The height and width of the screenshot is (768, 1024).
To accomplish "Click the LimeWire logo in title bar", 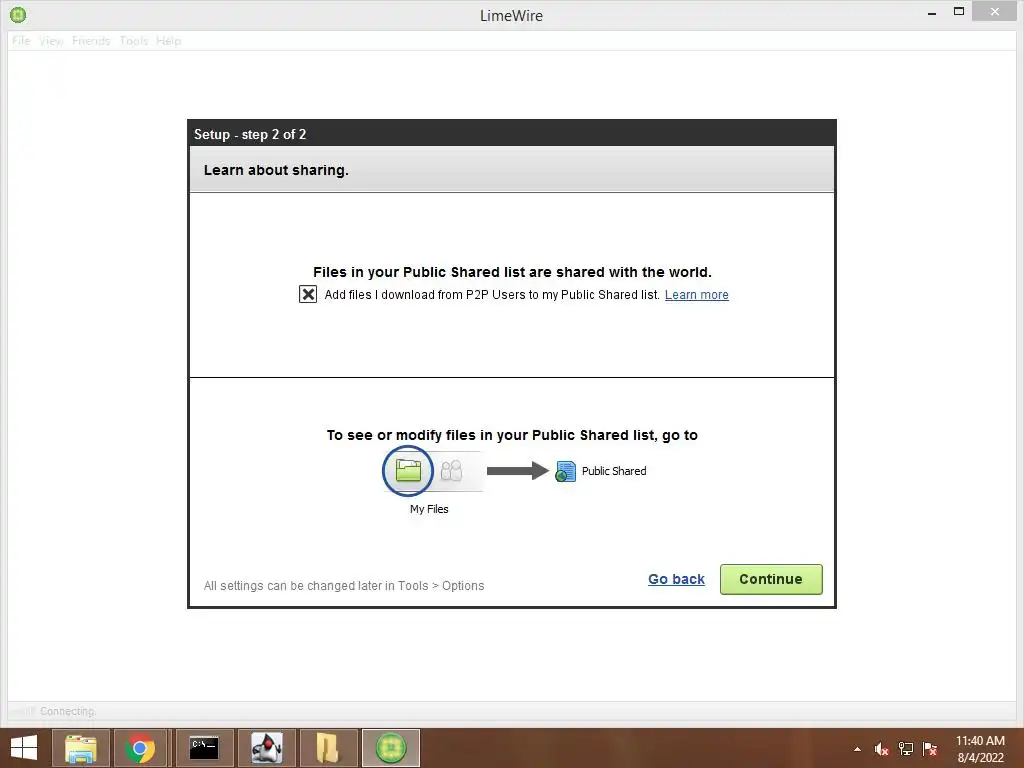I will [18, 14].
